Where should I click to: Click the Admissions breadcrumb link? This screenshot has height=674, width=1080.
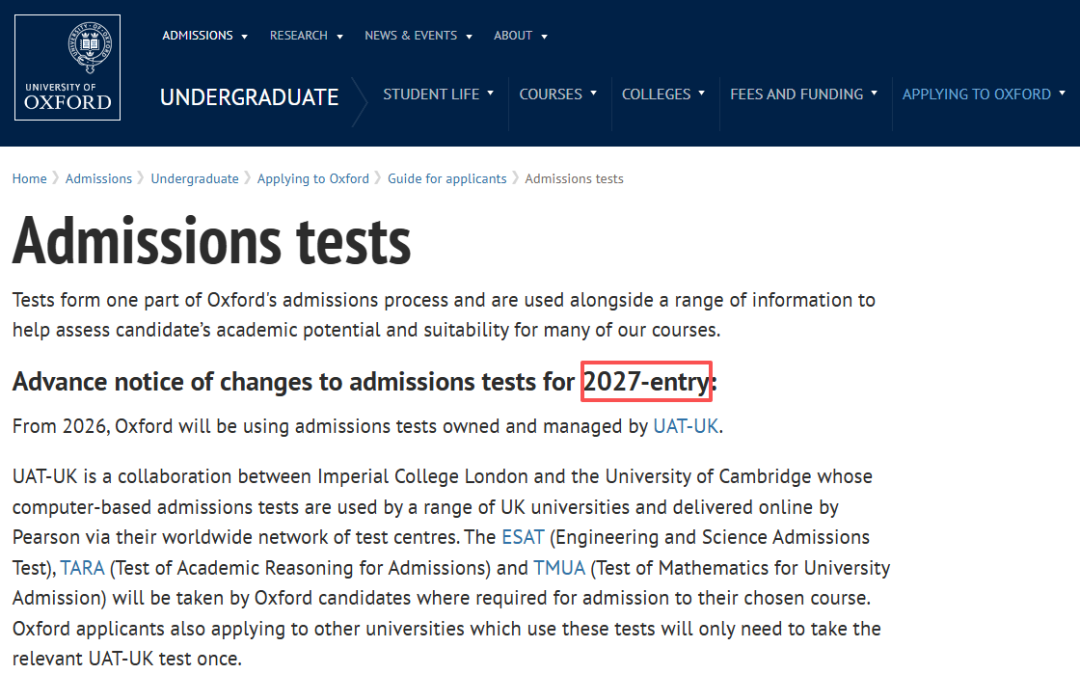coord(98,179)
